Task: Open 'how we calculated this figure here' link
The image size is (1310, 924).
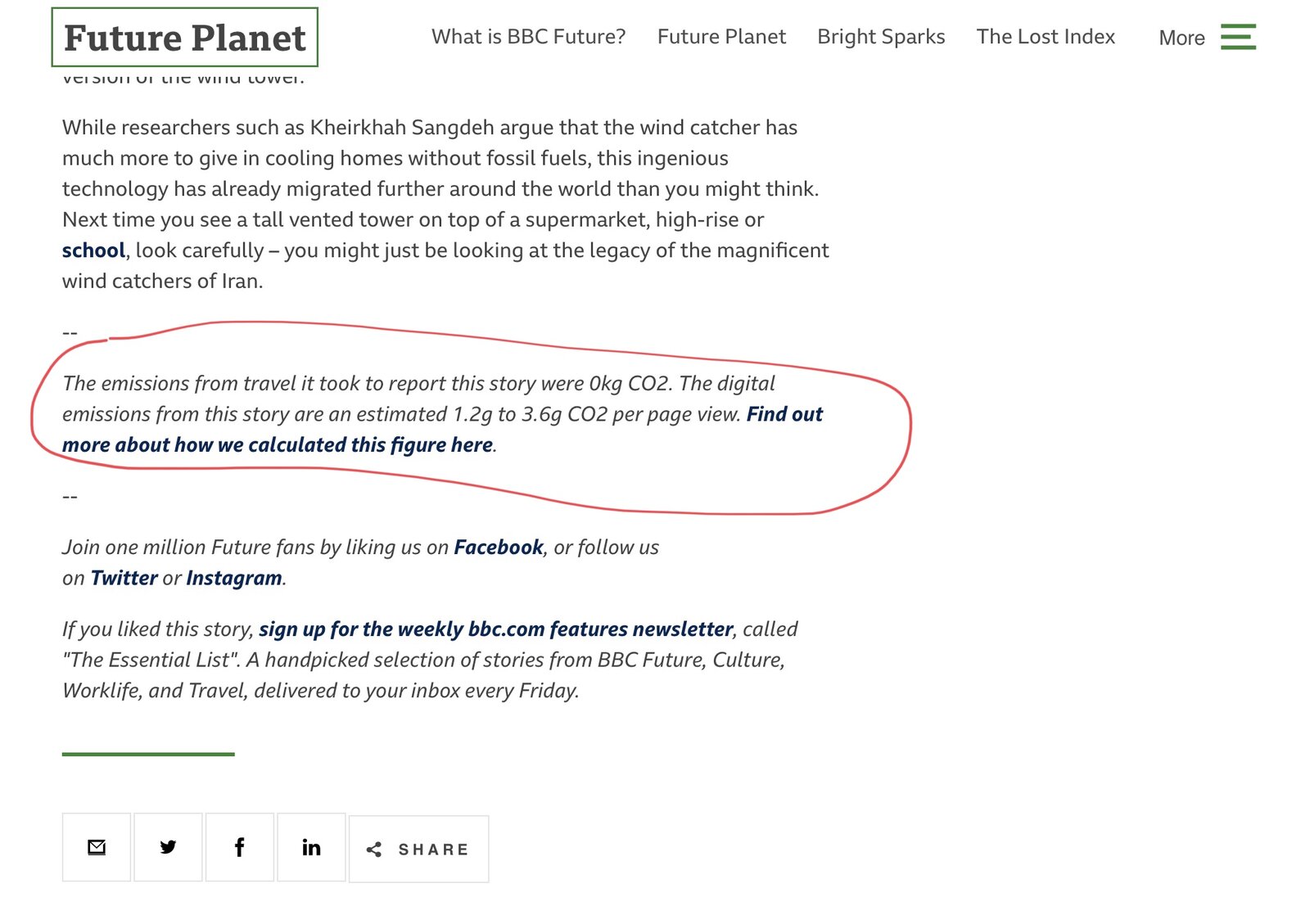Action: 334,445
